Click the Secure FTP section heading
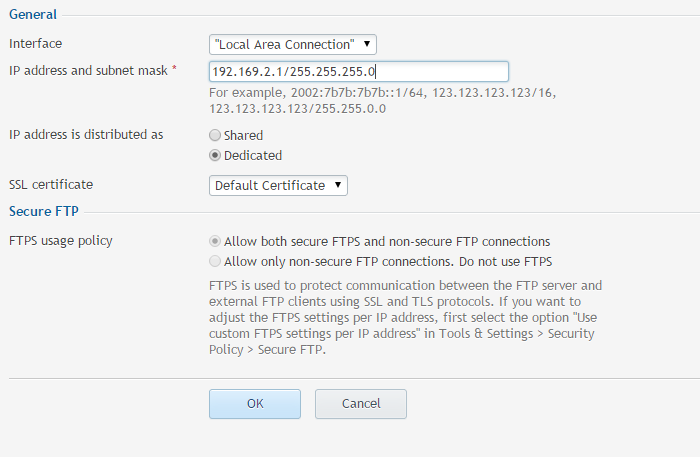This screenshot has width=700, height=457. pyautogui.click(x=43, y=211)
